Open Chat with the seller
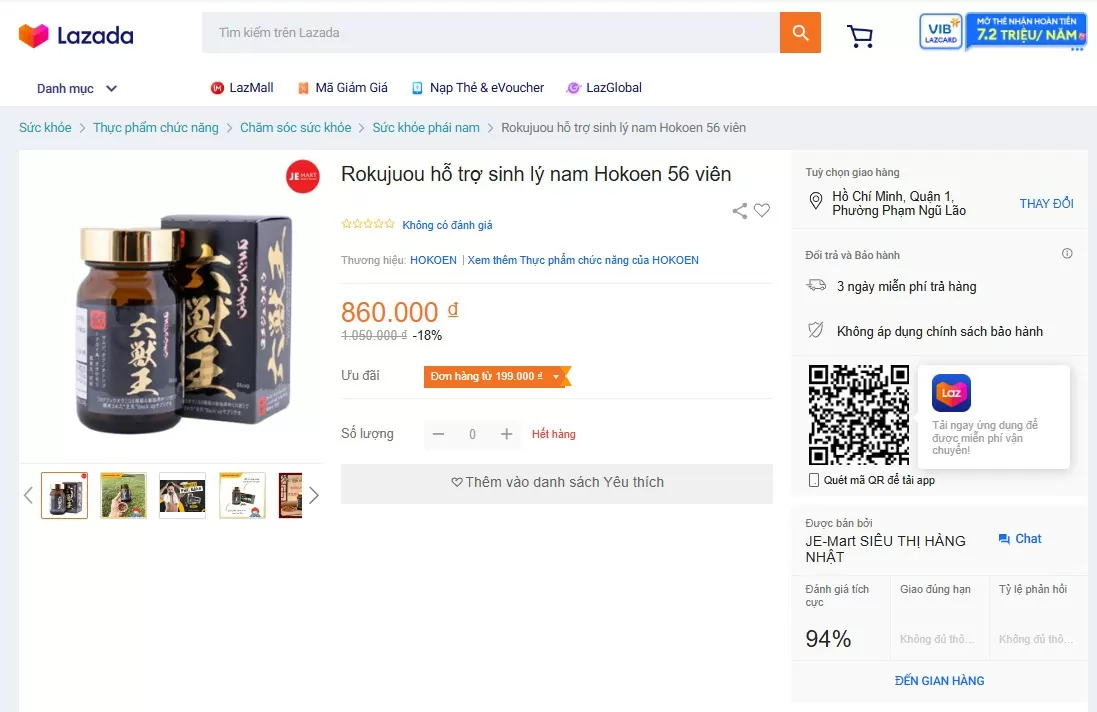Image resolution: width=1097 pixels, height=712 pixels. click(x=1019, y=539)
